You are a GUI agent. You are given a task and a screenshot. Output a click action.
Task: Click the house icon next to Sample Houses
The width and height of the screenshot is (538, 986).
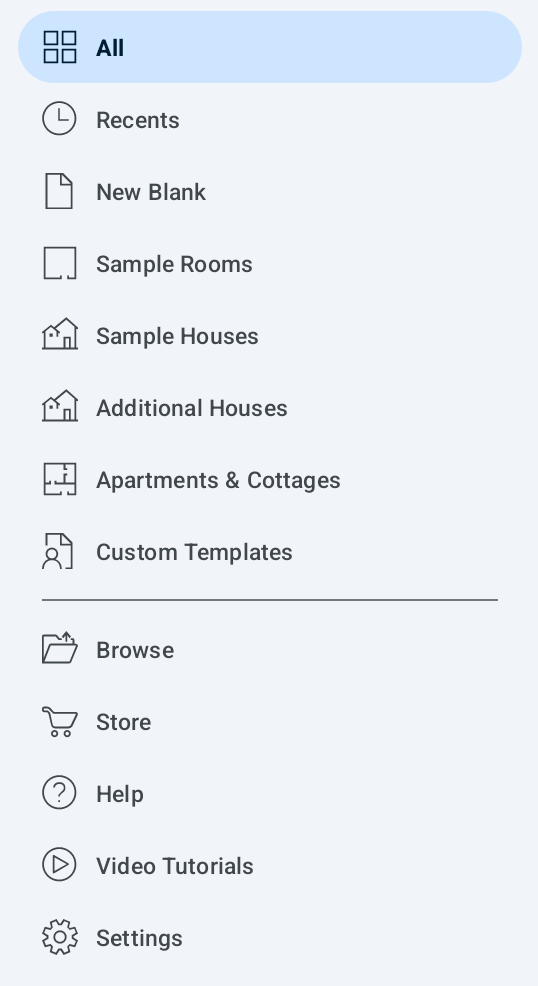[x=60, y=334]
